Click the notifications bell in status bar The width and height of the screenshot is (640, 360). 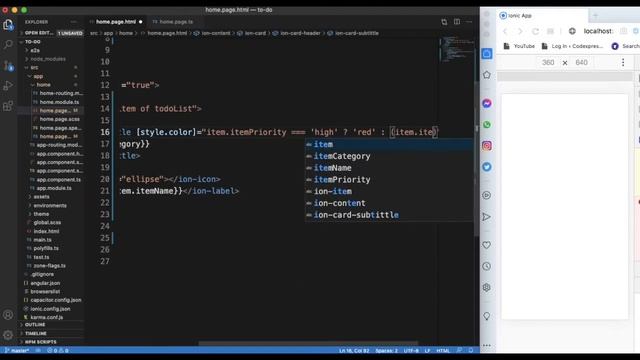[471, 351]
